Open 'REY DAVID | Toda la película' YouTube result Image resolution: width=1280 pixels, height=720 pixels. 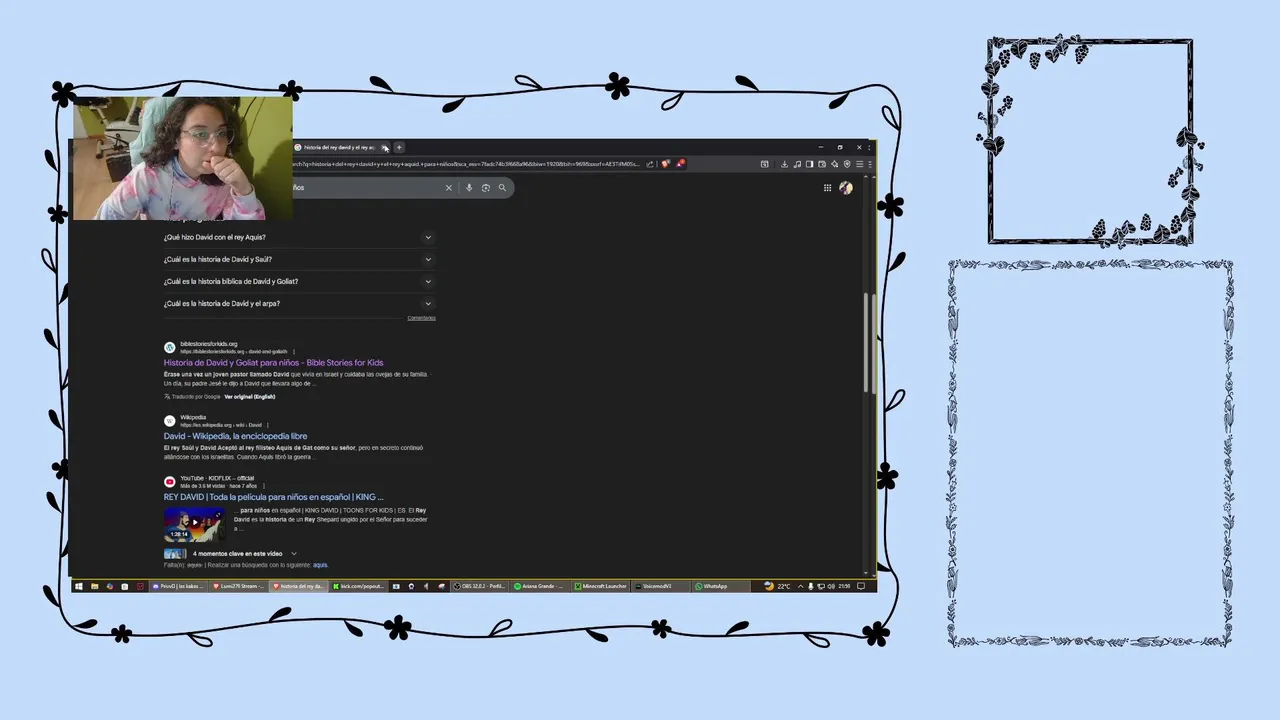coord(273,497)
